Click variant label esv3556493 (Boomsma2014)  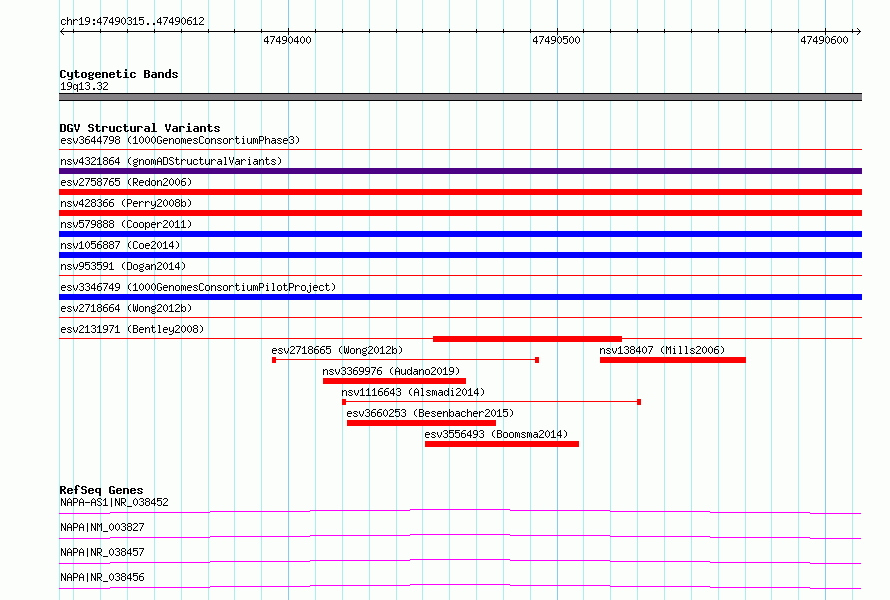(x=496, y=434)
